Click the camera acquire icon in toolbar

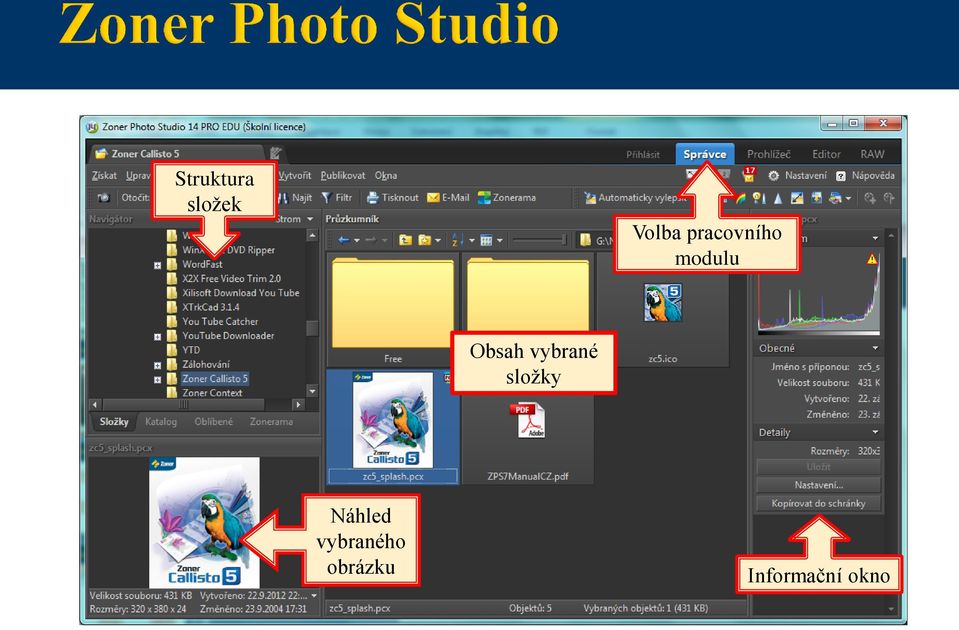pos(103,198)
